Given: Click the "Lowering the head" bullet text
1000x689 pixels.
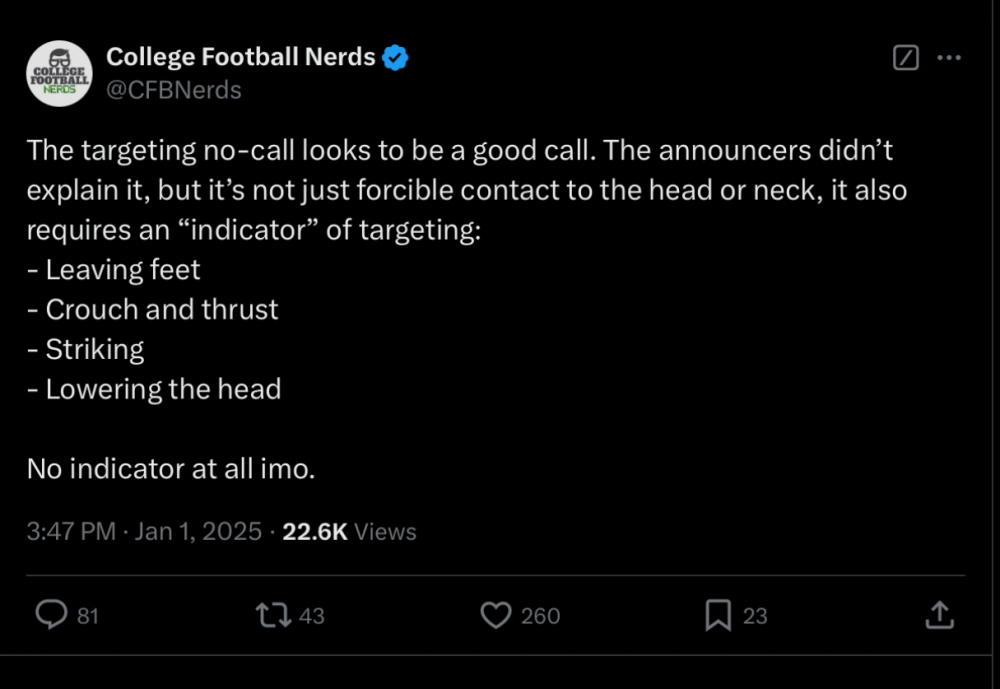Looking at the screenshot, I should pos(163,389).
